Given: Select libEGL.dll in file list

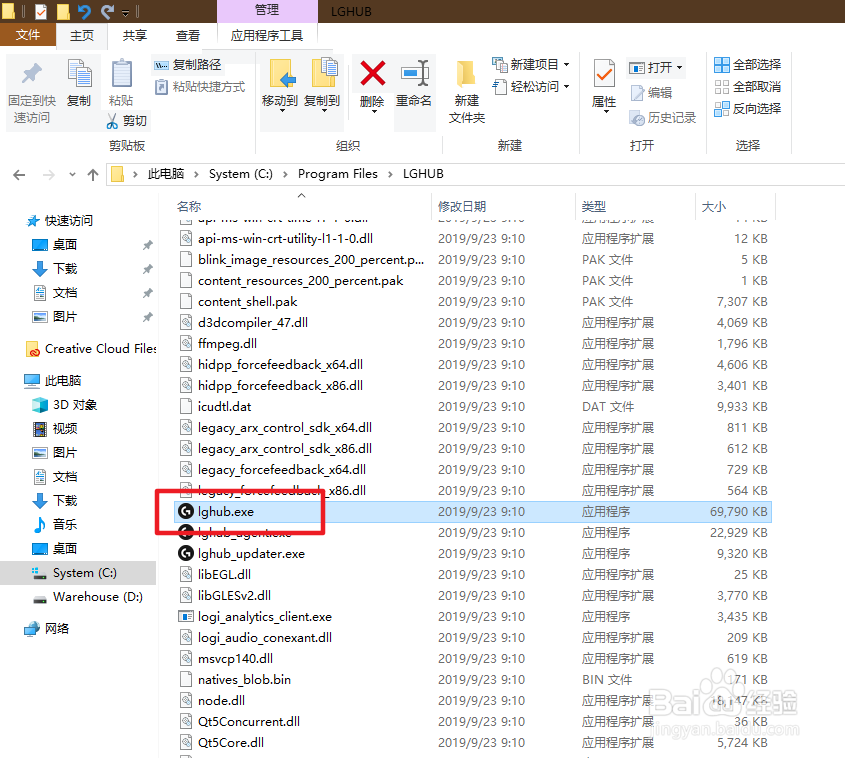Looking at the screenshot, I should coord(225,574).
